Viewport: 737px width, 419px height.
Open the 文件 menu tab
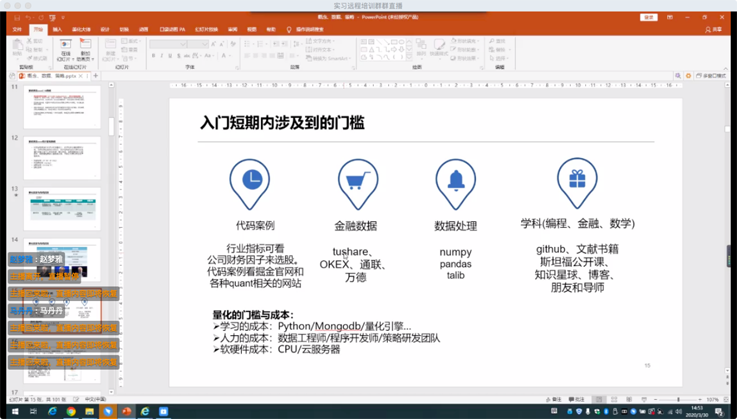(17, 30)
